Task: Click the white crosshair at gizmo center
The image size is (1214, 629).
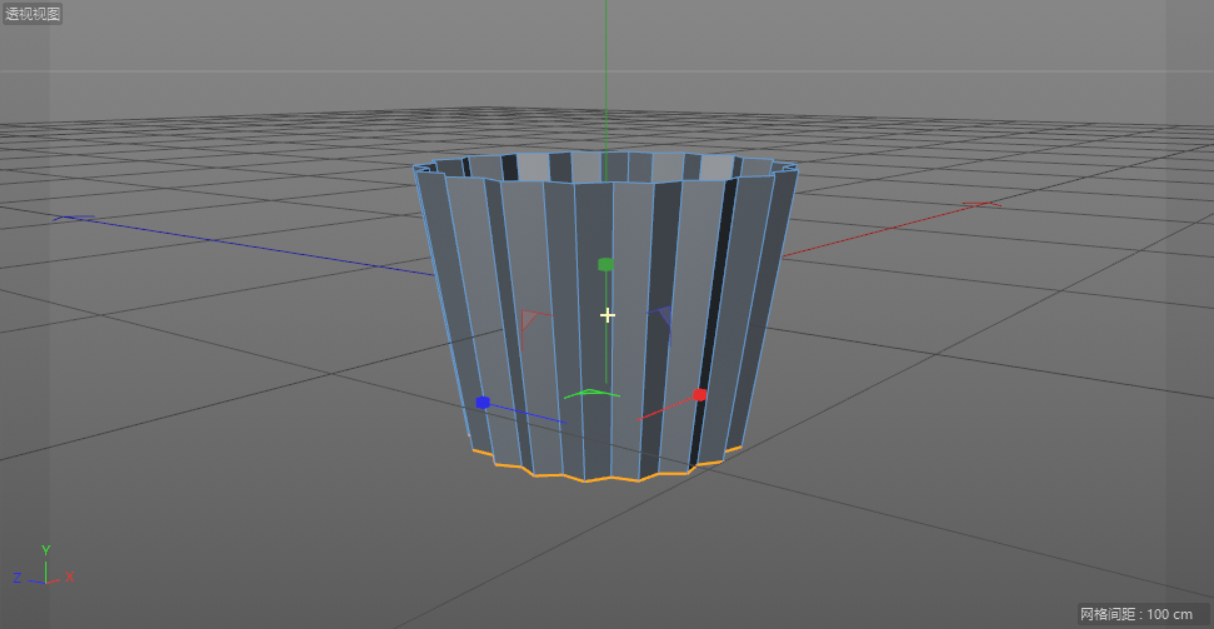Action: 607,315
